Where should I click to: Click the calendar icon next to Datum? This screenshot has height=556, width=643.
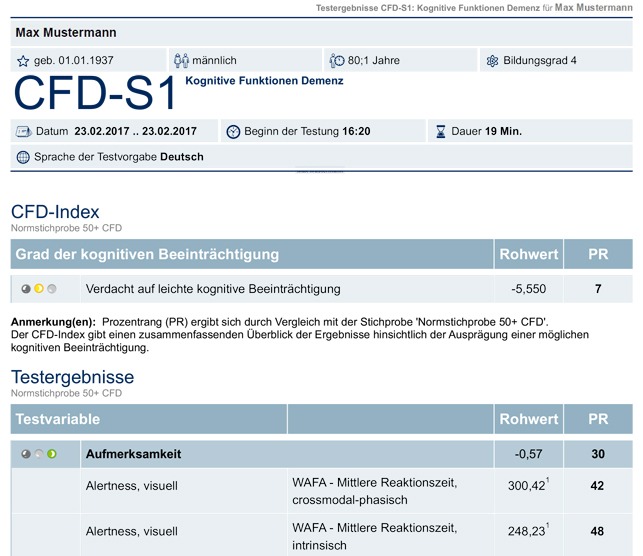tap(23, 132)
